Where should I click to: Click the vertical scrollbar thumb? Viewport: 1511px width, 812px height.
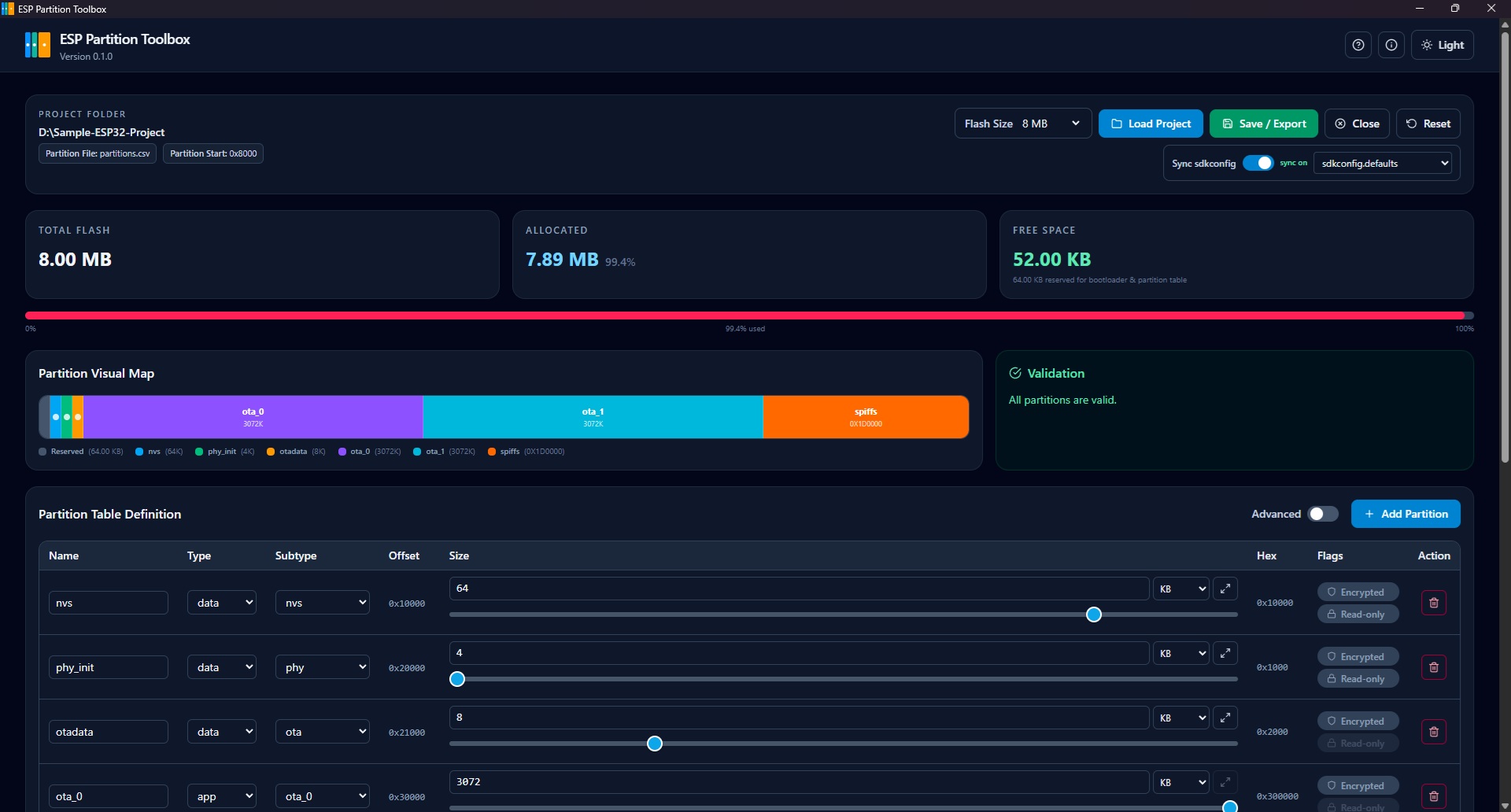tap(1505, 247)
